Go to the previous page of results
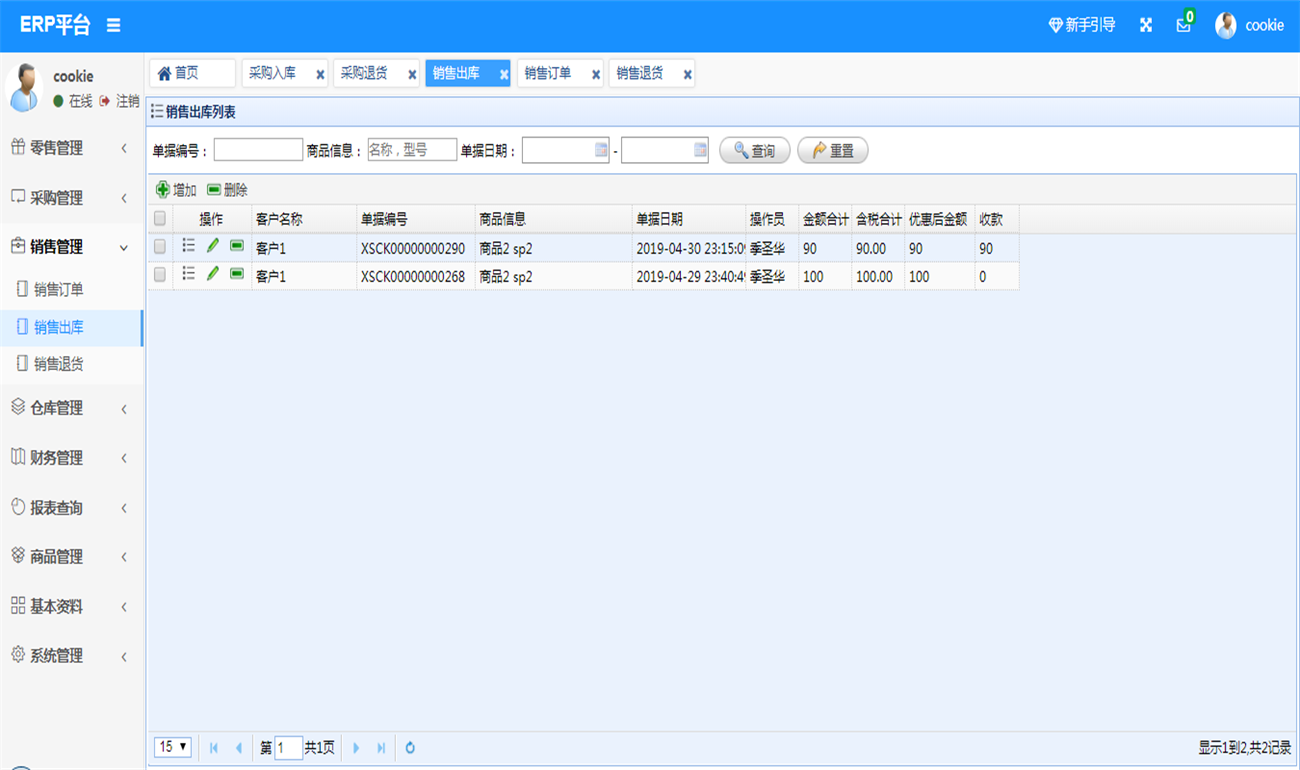Viewport: 1300px width, 770px height. point(238,748)
